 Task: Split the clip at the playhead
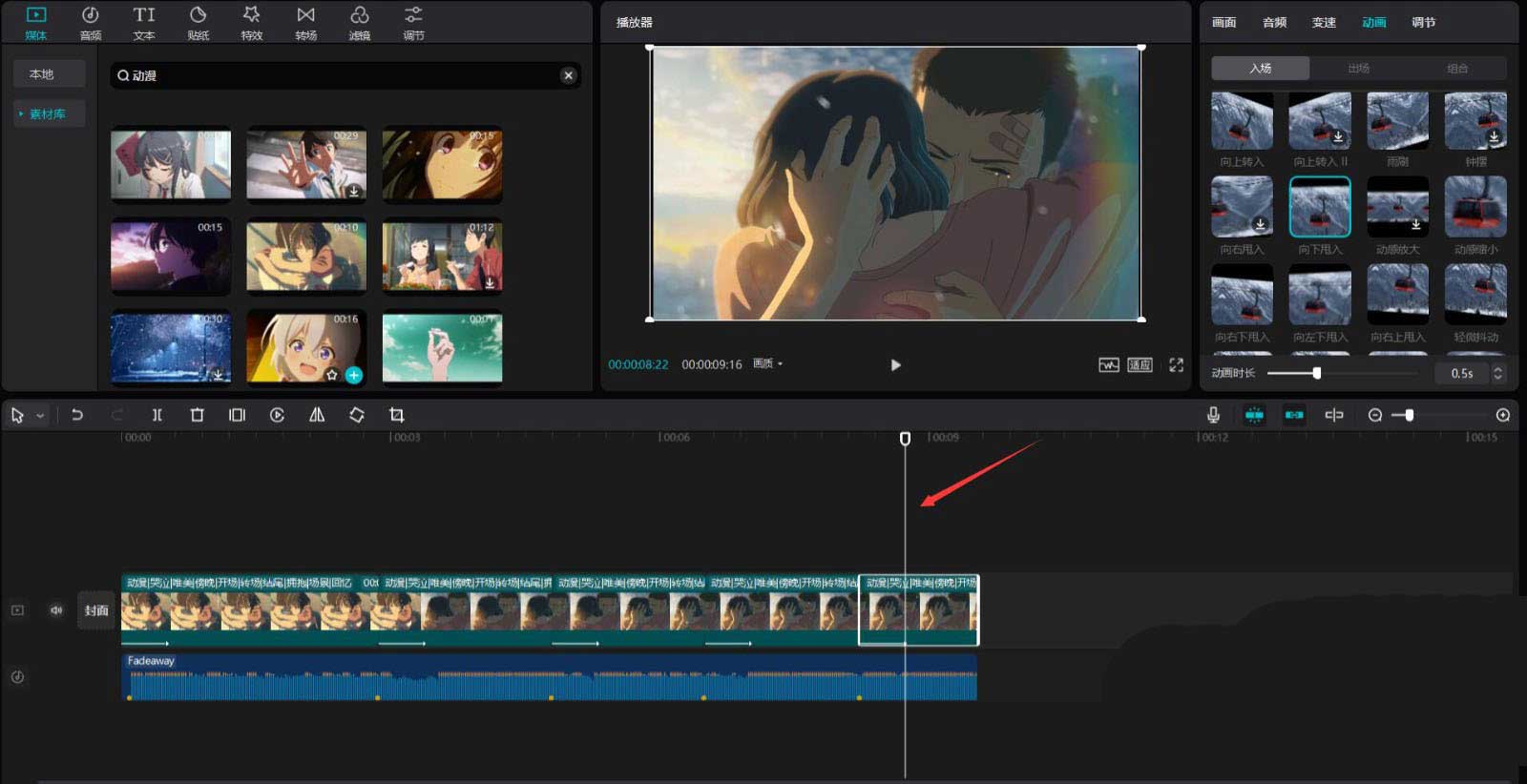tap(157, 415)
